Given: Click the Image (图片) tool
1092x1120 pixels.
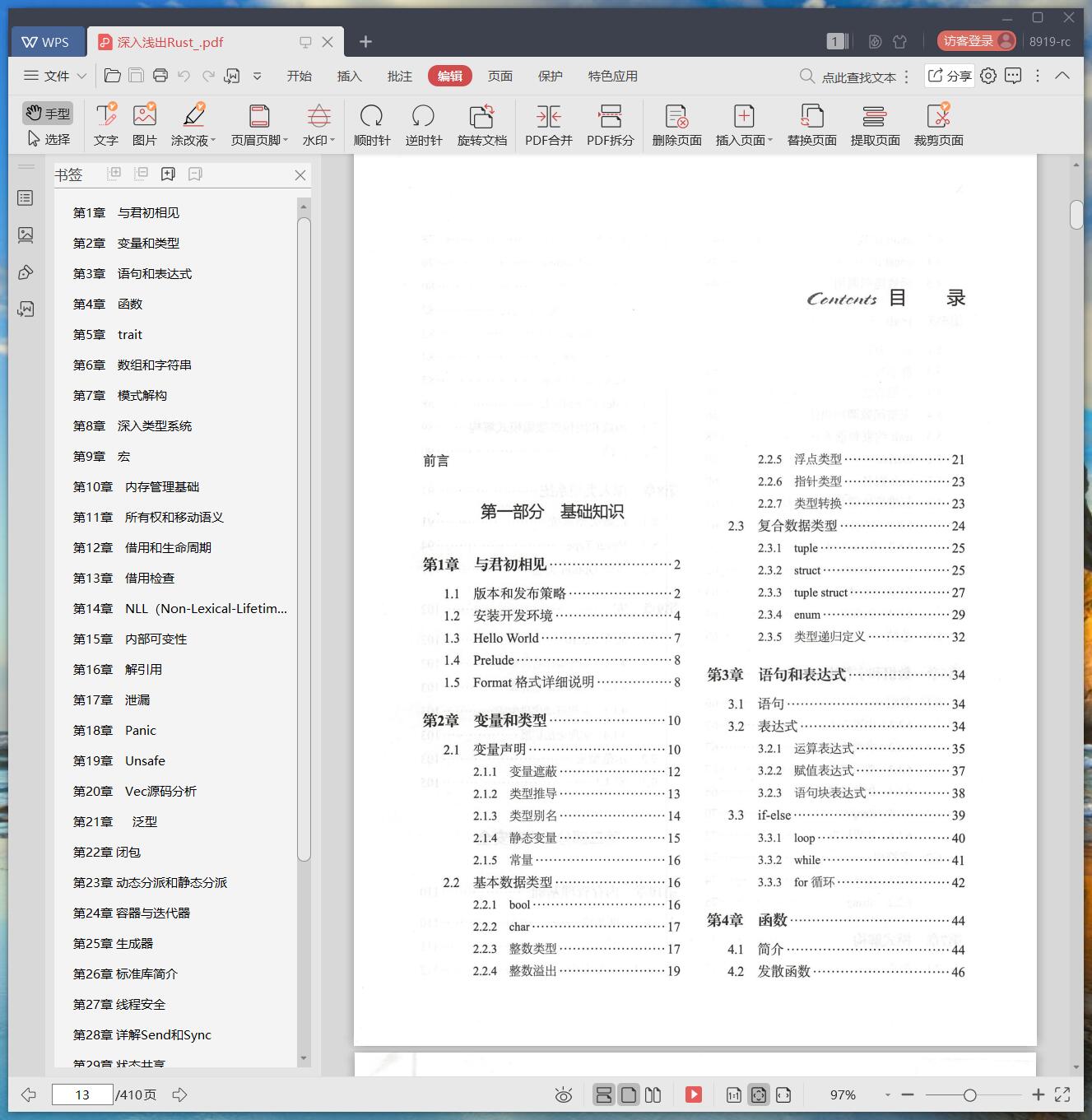Looking at the screenshot, I should pyautogui.click(x=144, y=125).
